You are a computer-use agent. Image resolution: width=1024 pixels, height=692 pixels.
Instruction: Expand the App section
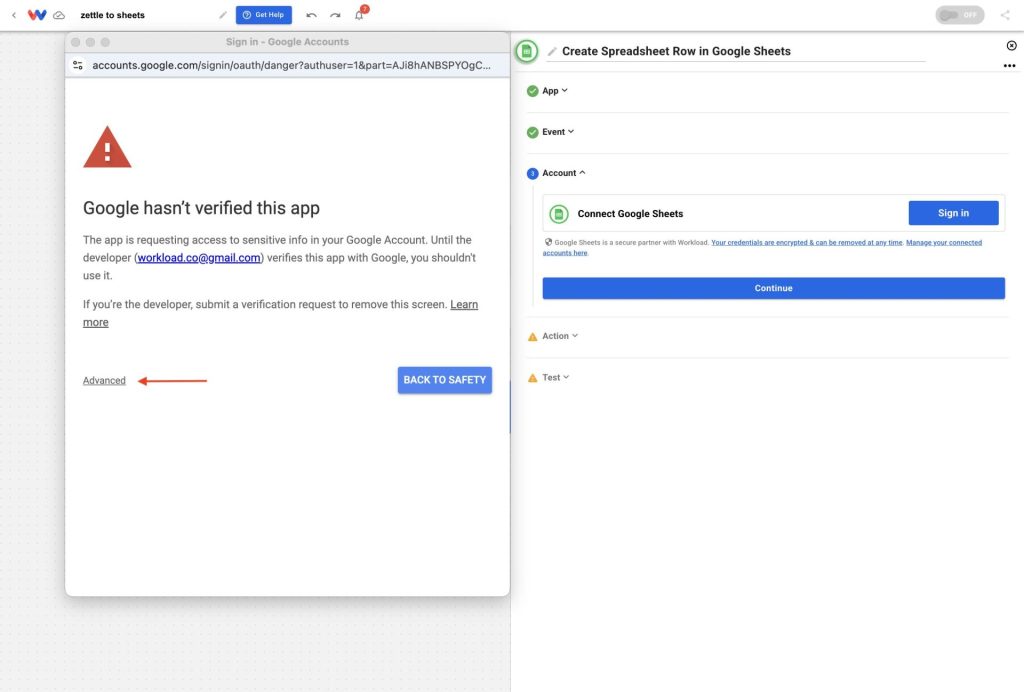pyautogui.click(x=554, y=91)
